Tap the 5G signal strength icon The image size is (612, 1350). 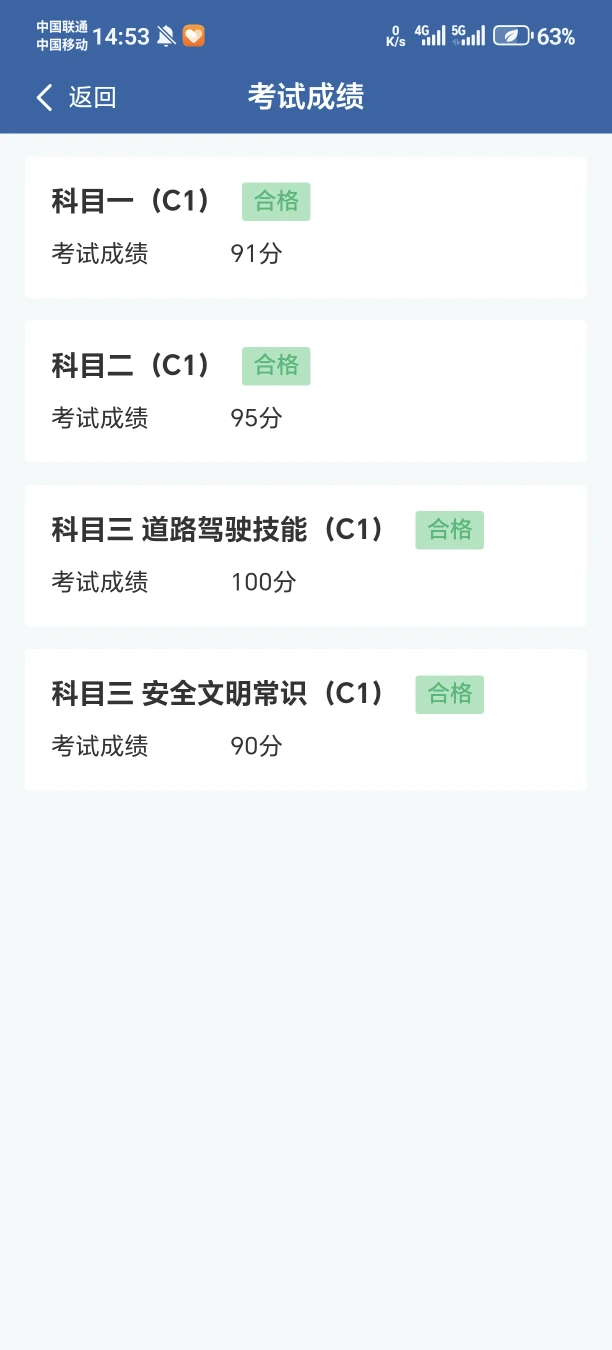[x=468, y=36]
